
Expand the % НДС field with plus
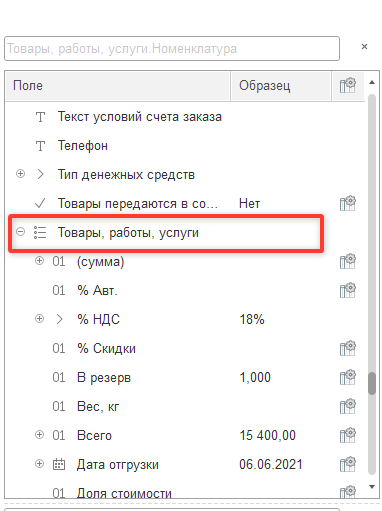(x=39, y=319)
